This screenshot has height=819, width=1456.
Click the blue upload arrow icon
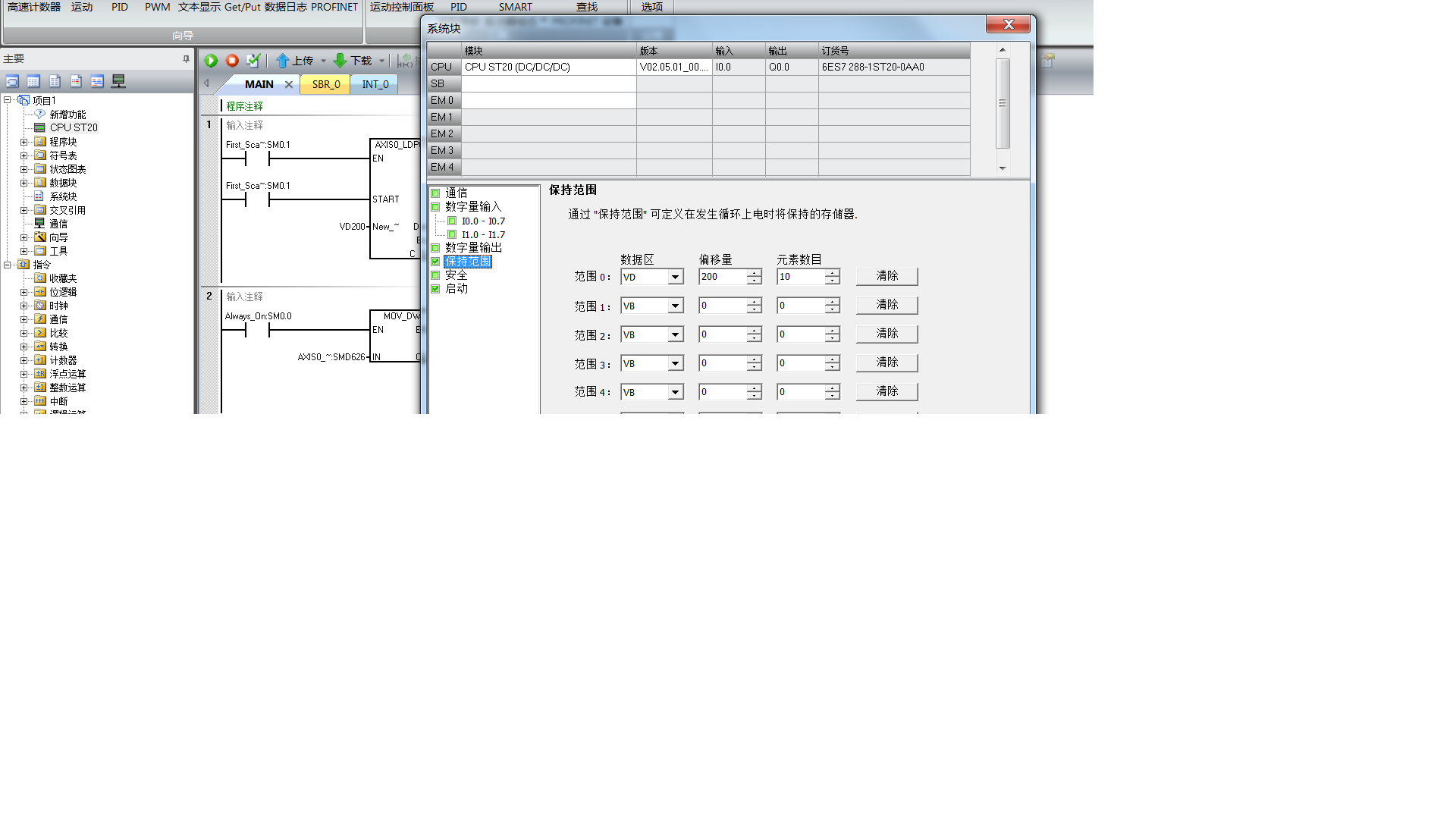point(282,61)
